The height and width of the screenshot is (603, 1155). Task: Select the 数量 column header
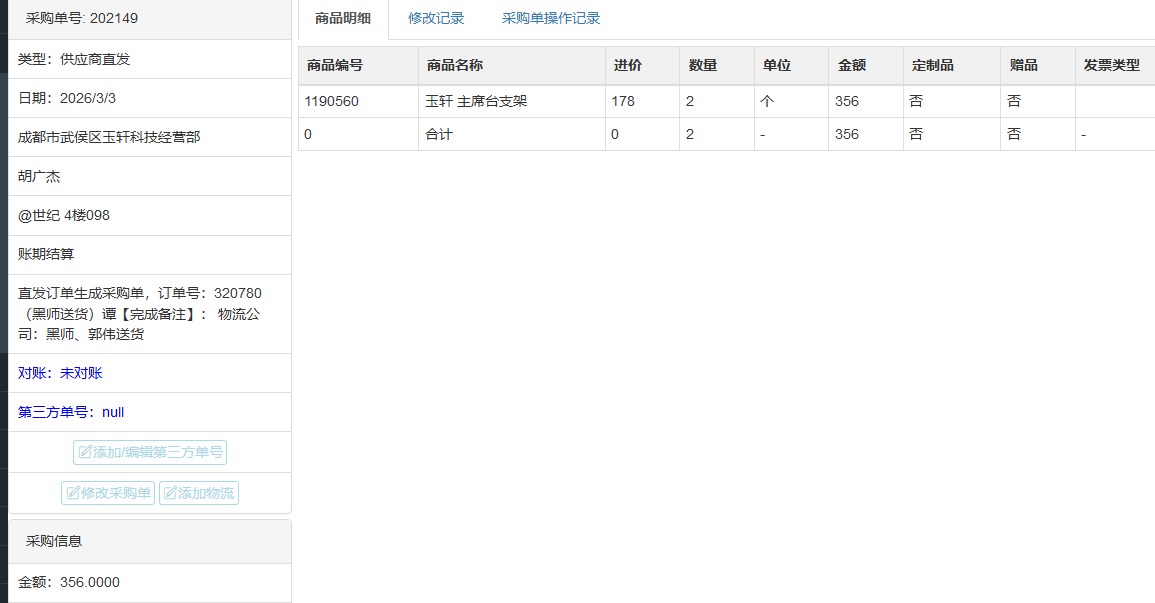pyautogui.click(x=703, y=66)
